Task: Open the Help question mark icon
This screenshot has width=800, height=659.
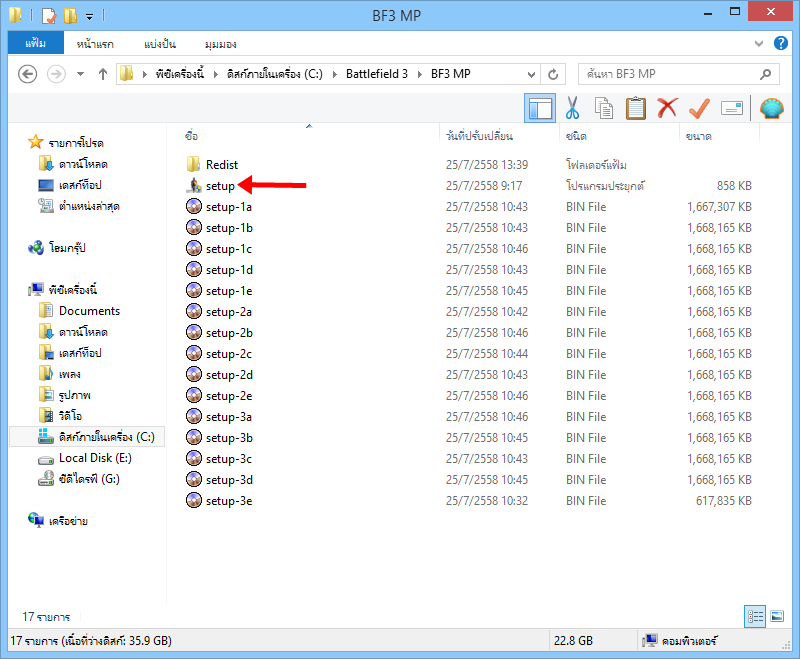Action: pyautogui.click(x=781, y=43)
